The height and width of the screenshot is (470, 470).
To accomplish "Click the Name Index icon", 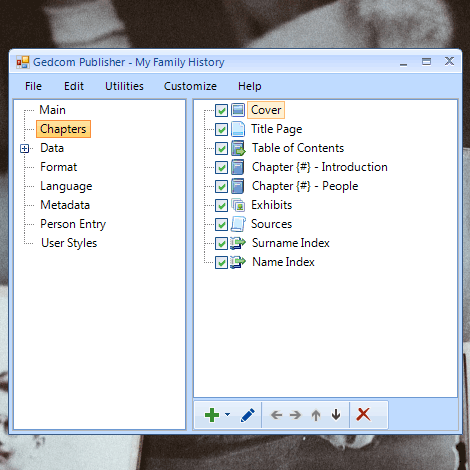I will 238,262.
